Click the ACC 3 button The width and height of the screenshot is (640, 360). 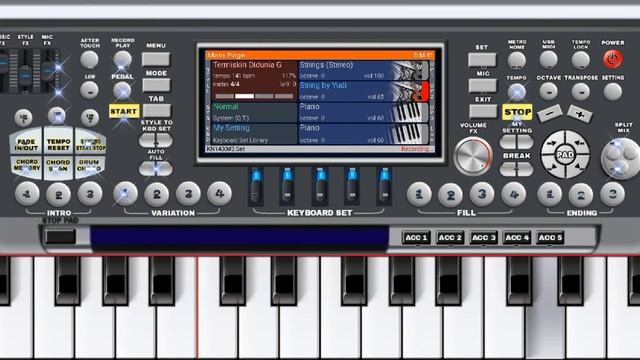[483, 238]
